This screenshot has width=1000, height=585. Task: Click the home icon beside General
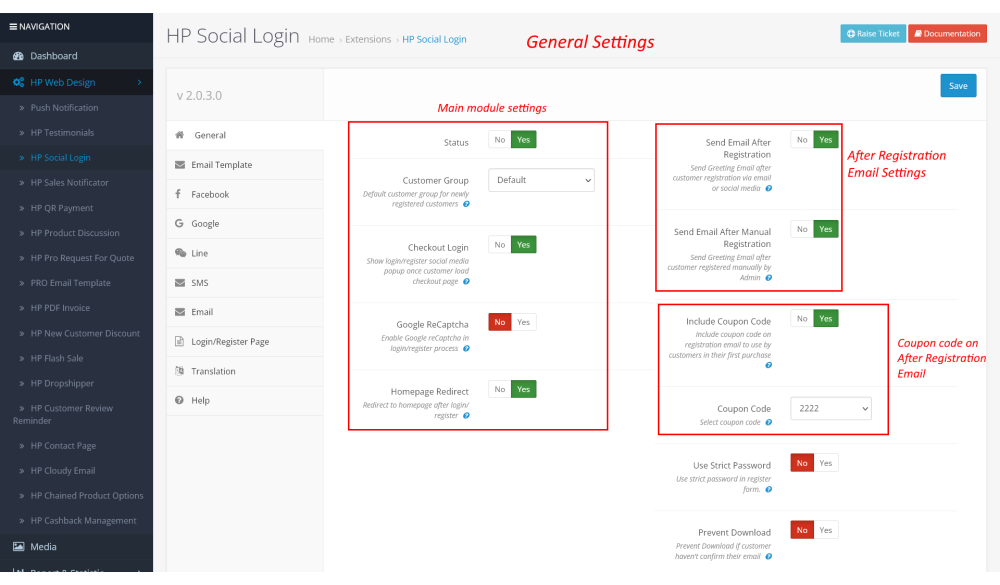[x=180, y=135]
